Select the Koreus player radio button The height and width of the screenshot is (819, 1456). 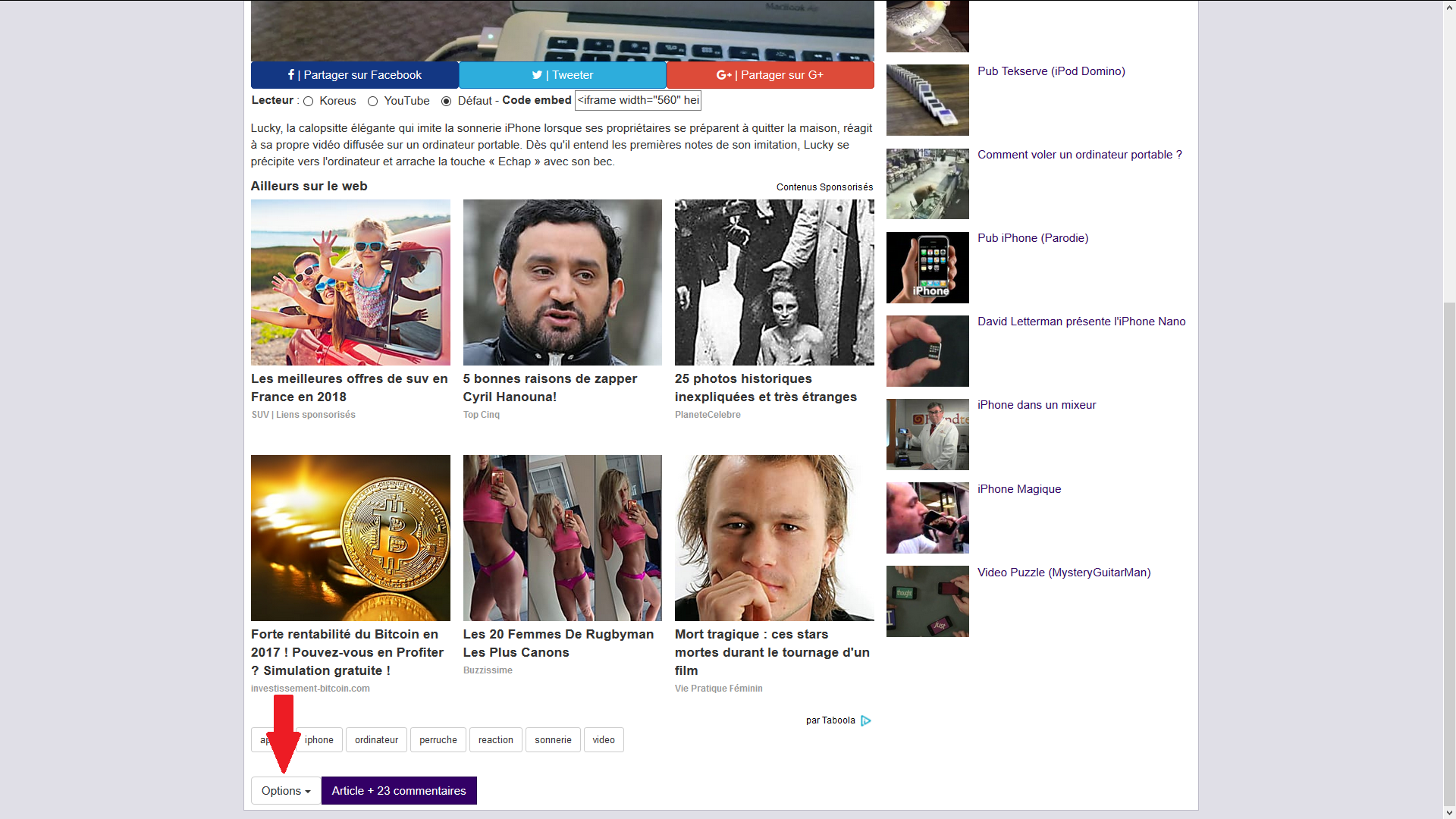pos(309,101)
